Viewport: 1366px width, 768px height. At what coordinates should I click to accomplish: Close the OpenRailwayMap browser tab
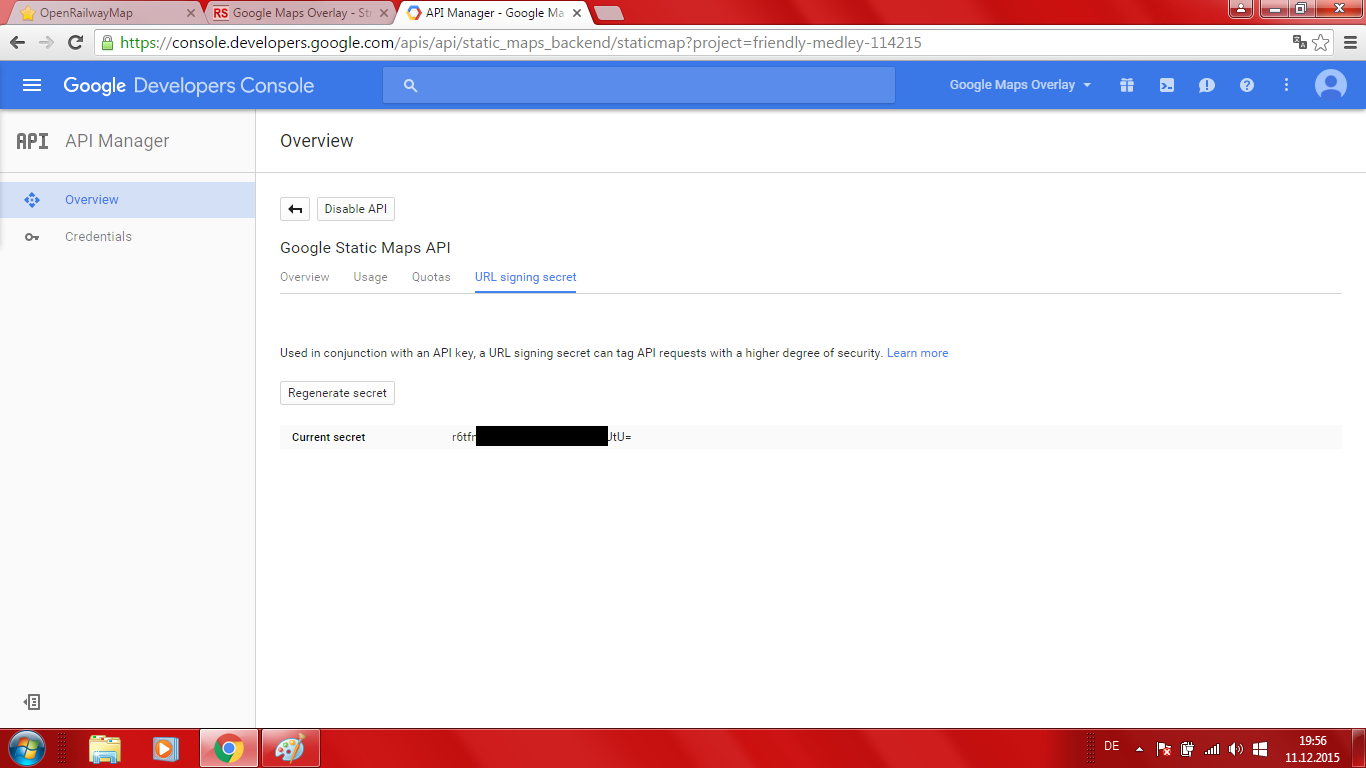tap(191, 13)
